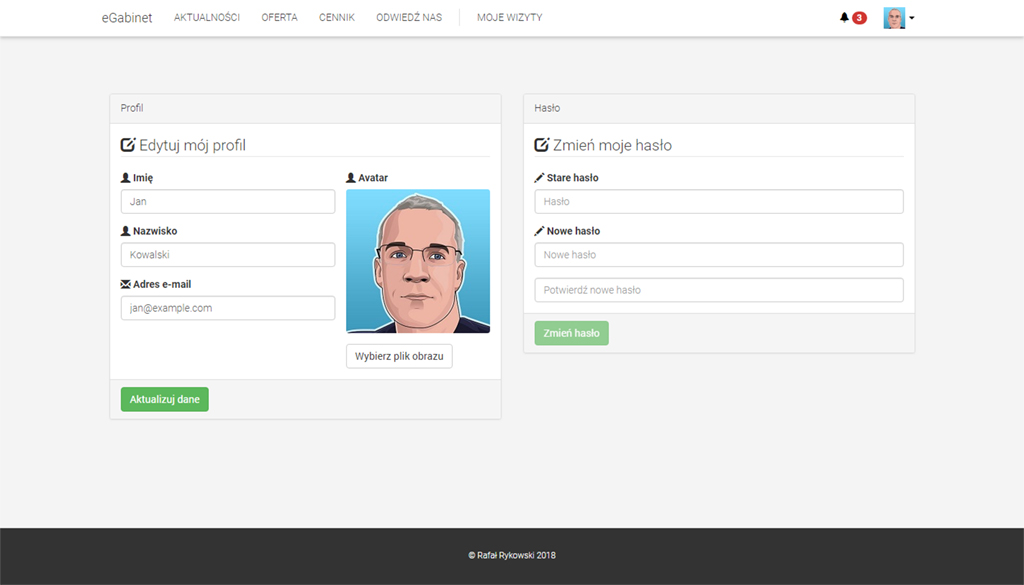Open the notifications bell icon
This screenshot has height=585, width=1024.
click(x=844, y=18)
